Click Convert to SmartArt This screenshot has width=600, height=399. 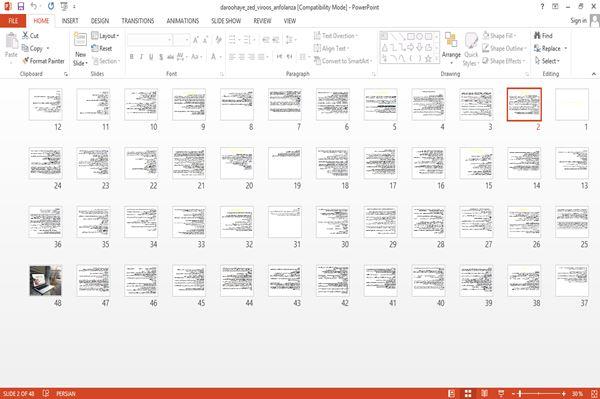coord(343,61)
